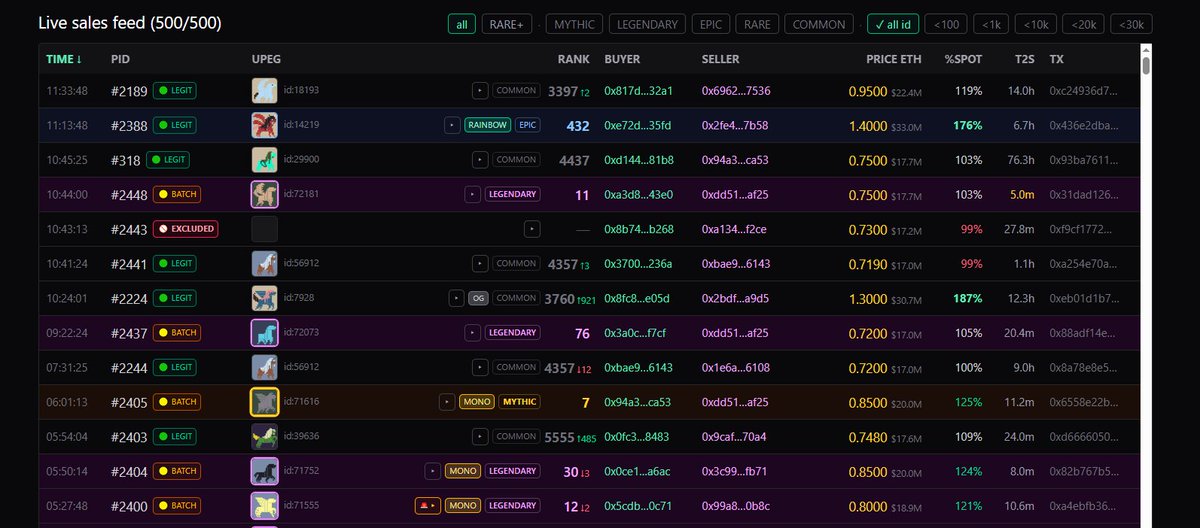Click the LEGIT badge on #2189

pos(175,91)
